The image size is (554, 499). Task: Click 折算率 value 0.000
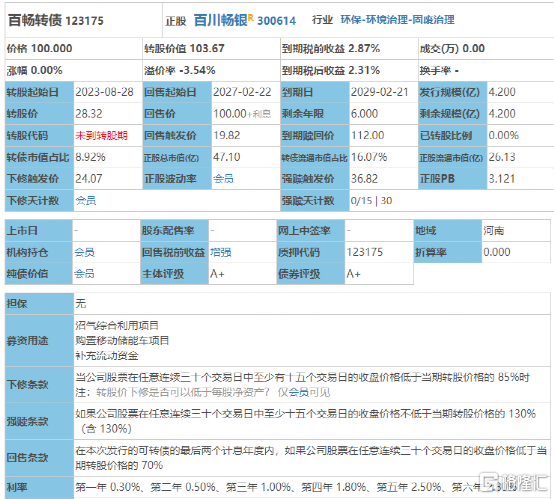[x=497, y=252]
